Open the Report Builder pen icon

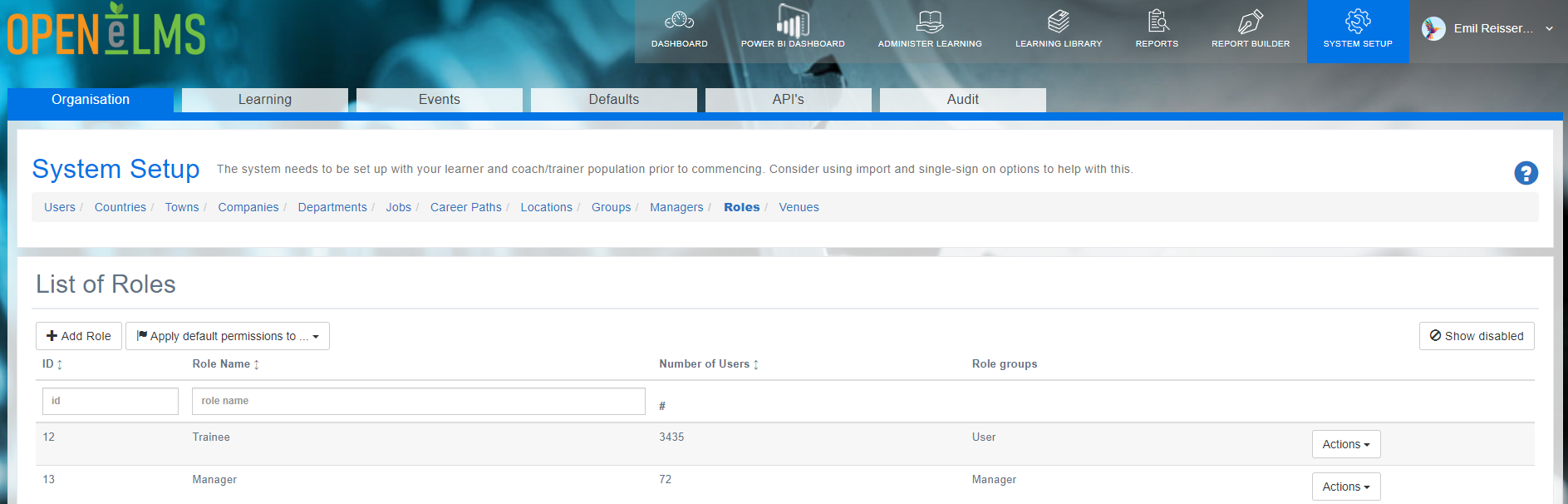click(x=1251, y=21)
